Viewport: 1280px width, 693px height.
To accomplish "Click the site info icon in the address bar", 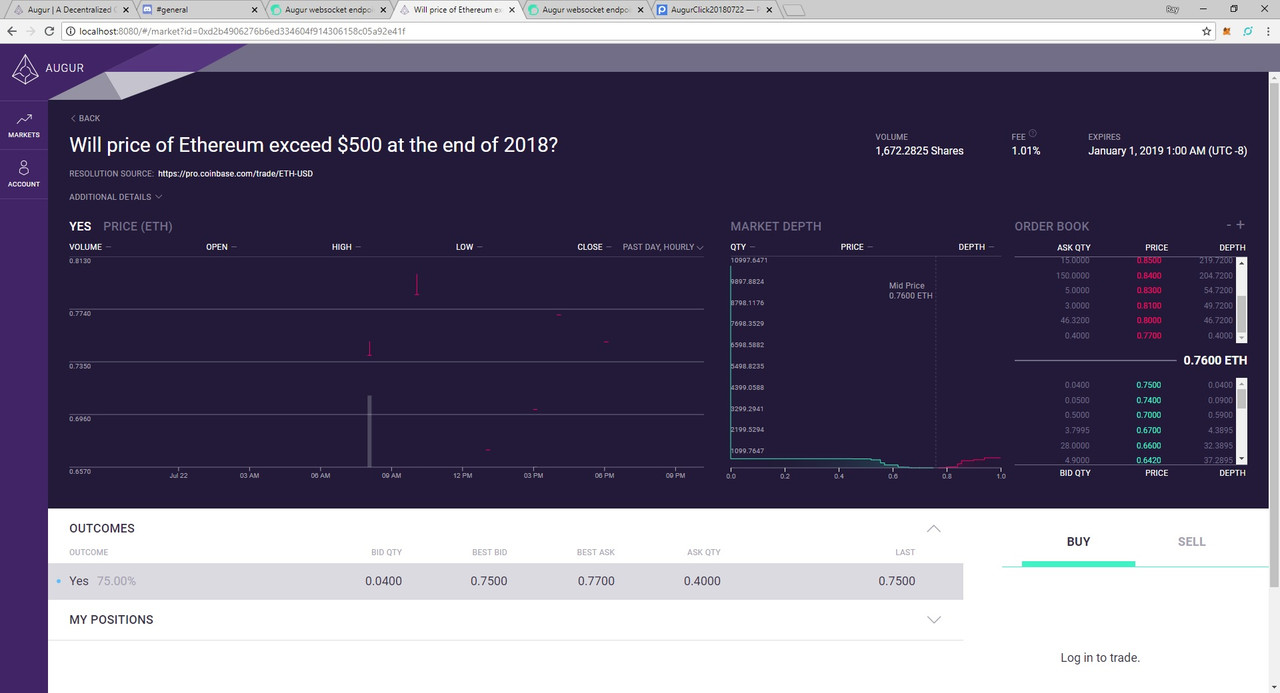I will click(x=71, y=31).
